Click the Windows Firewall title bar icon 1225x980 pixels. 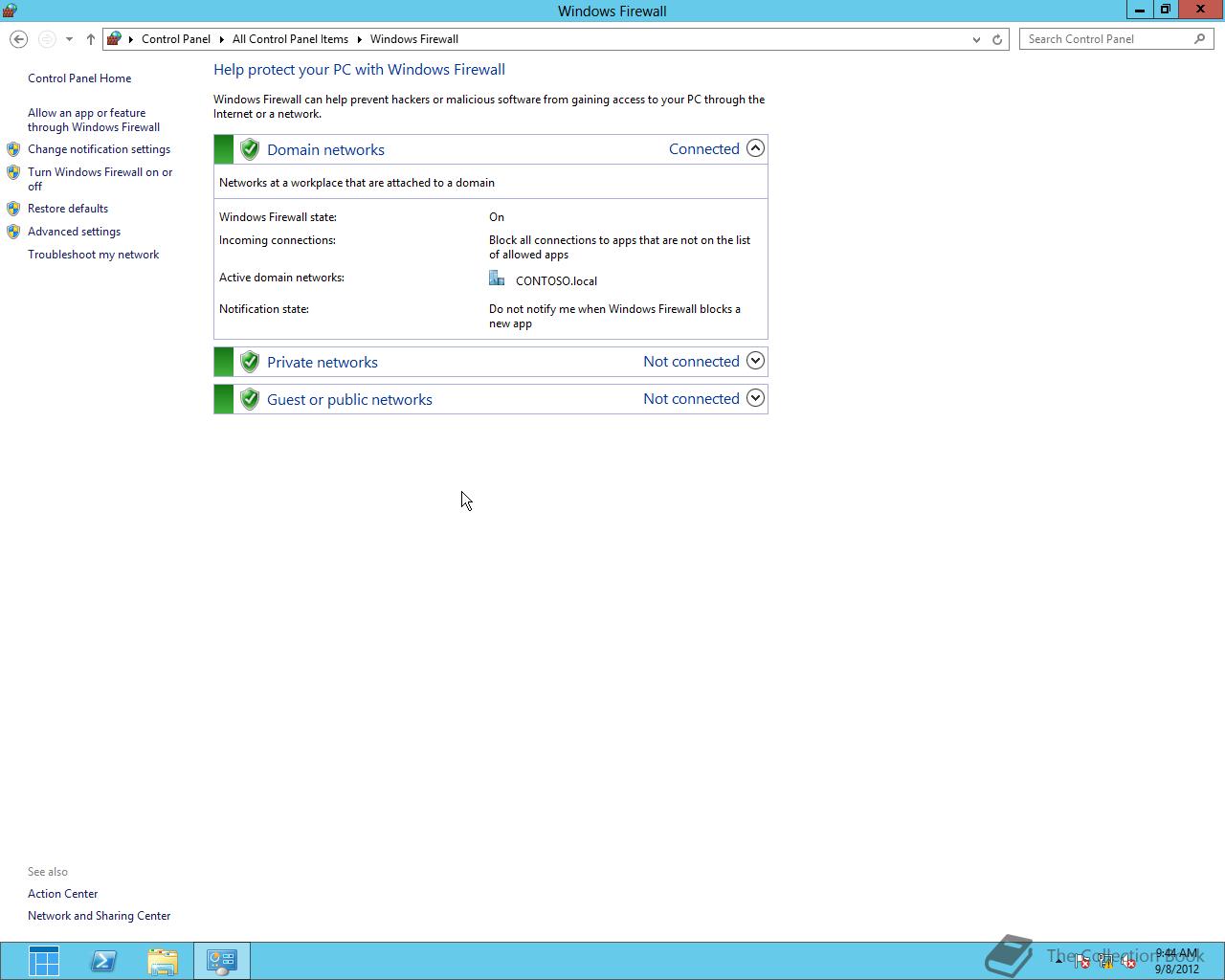(x=10, y=11)
